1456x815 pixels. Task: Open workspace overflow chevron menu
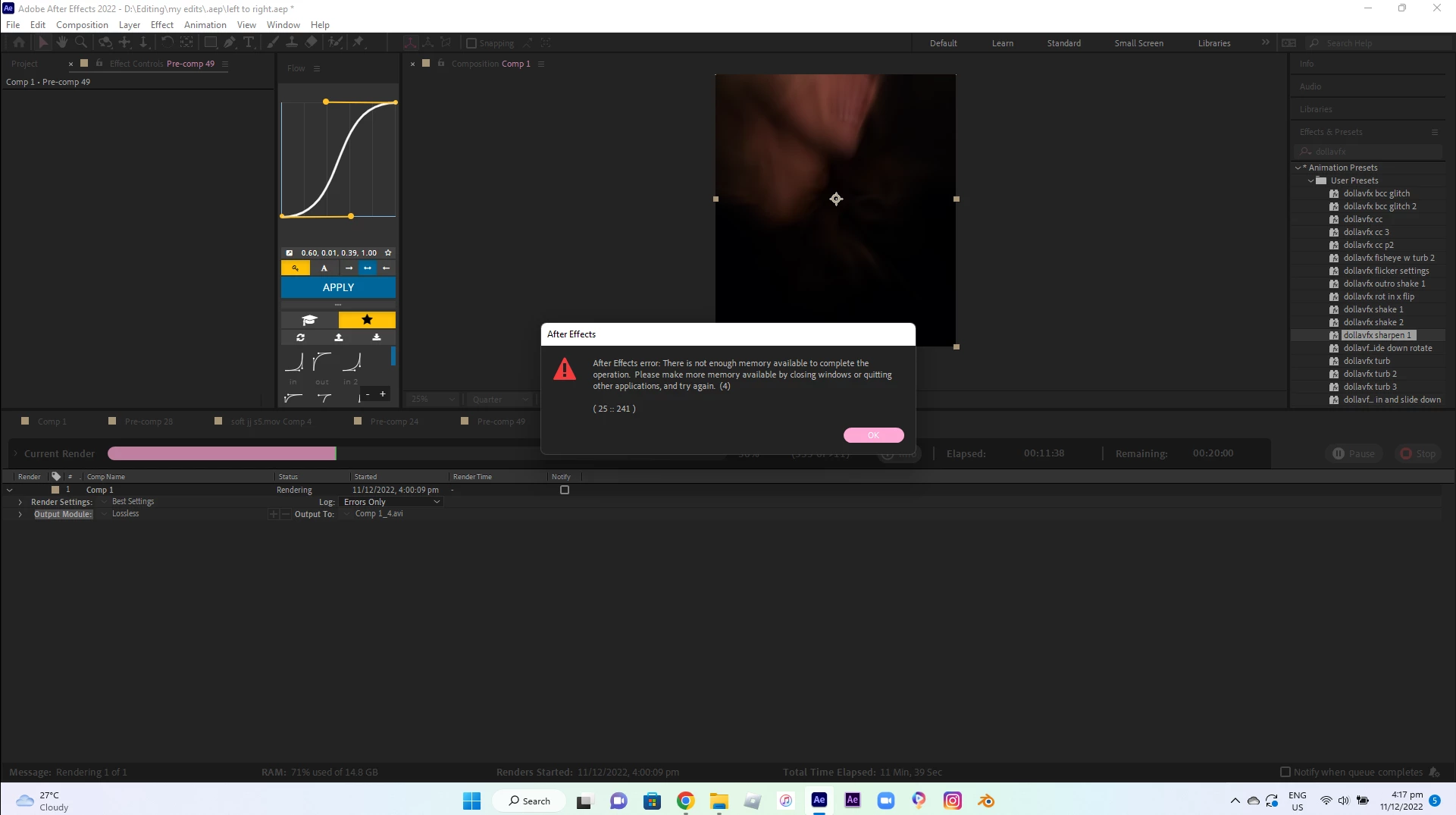pos(1265,42)
